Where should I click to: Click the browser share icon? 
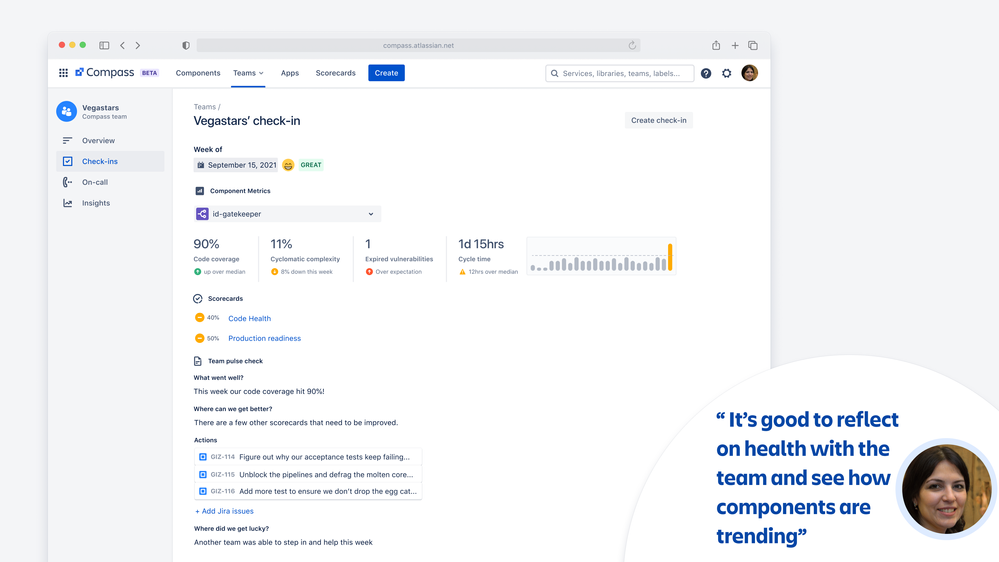point(716,45)
